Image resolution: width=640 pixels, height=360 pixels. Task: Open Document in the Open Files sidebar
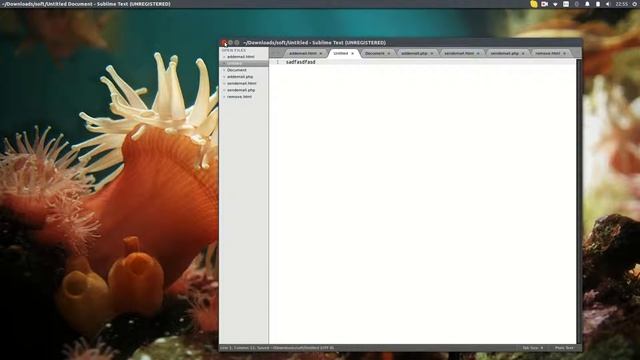[237, 70]
